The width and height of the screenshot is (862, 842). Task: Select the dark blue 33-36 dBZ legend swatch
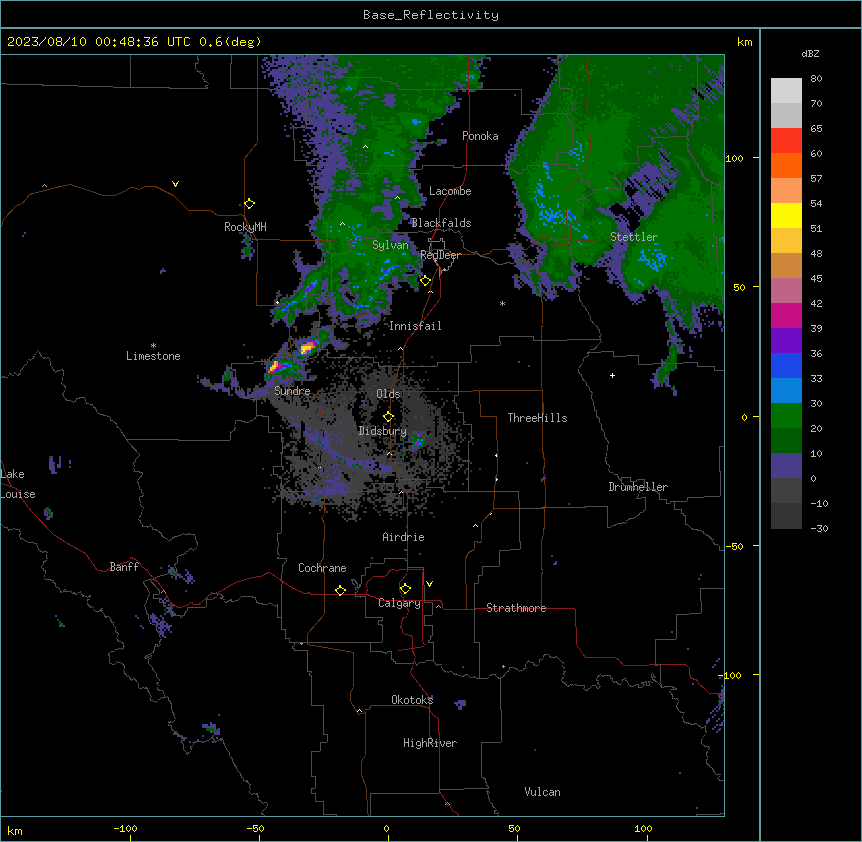786,366
